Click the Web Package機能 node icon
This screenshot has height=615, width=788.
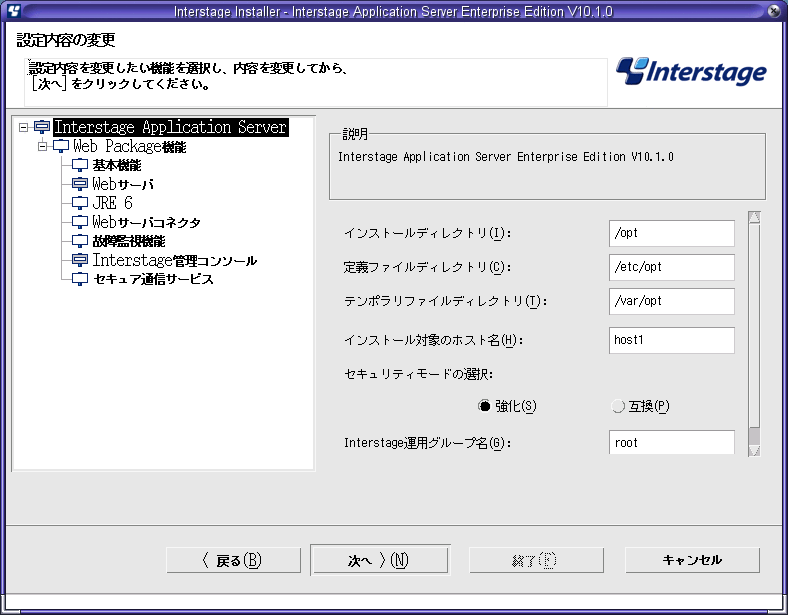[x=61, y=146]
